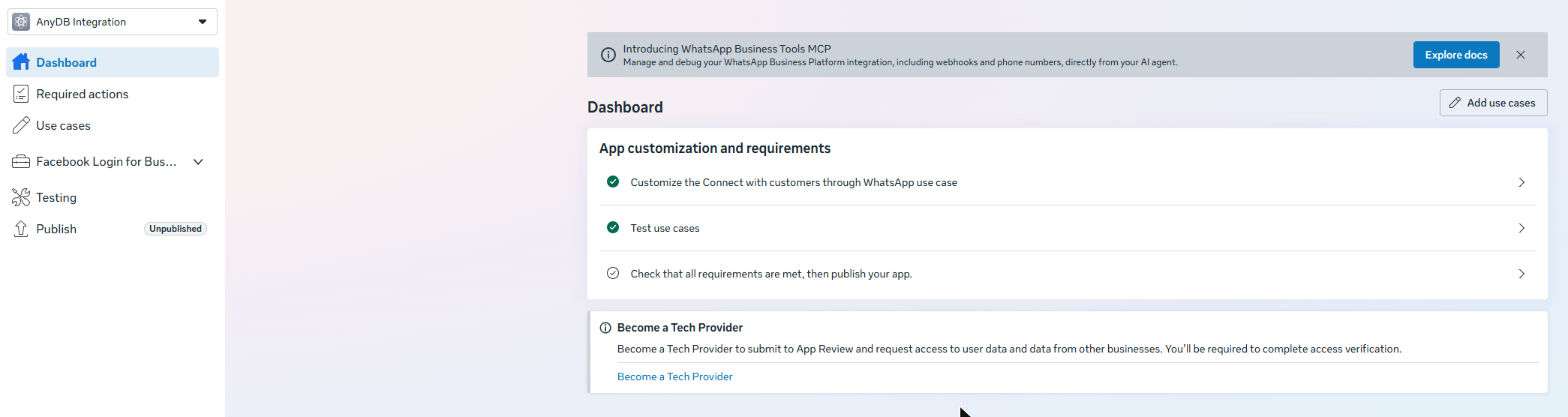Click the Unpublished status badge
The height and width of the screenshot is (417, 1568).
pos(176,229)
